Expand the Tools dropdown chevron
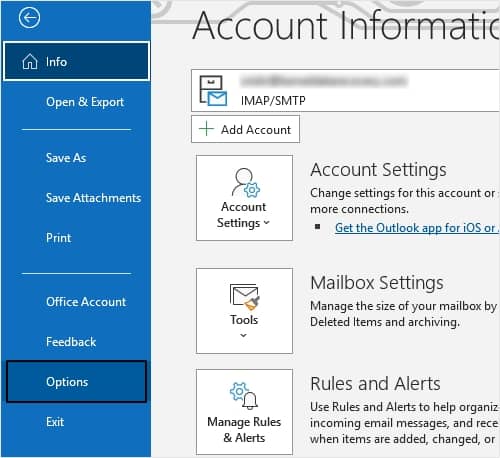Screen dimensions: 500x458 point(244,335)
